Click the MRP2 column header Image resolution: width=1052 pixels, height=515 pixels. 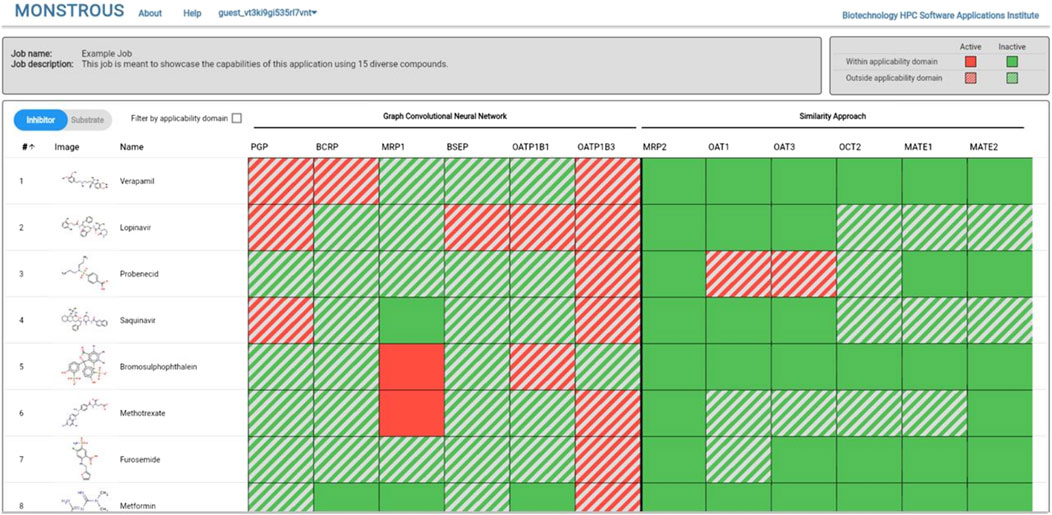point(653,147)
